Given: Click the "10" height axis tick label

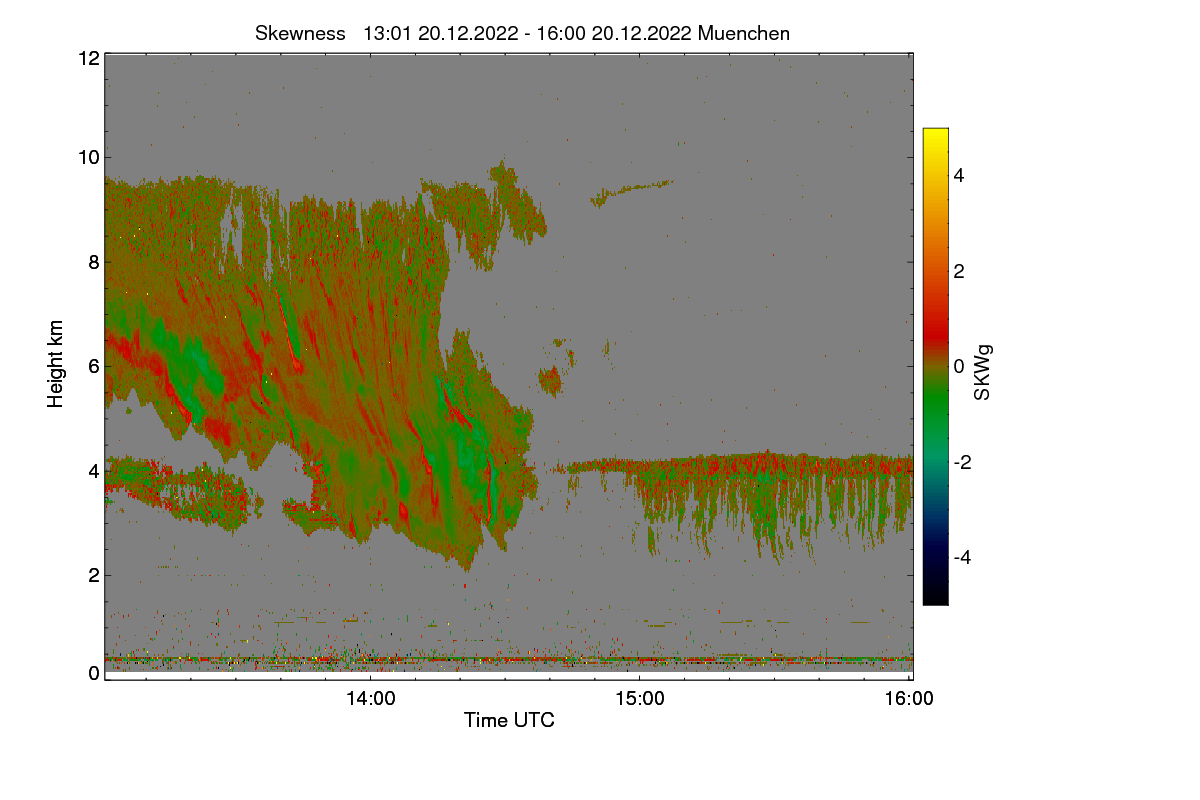Looking at the screenshot, I should coord(88,157).
